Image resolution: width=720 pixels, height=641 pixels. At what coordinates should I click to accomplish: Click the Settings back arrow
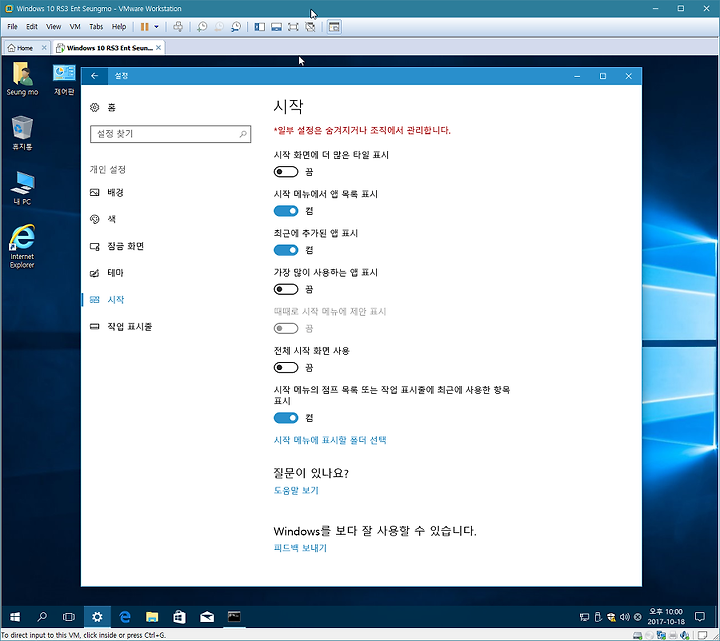tap(95, 76)
